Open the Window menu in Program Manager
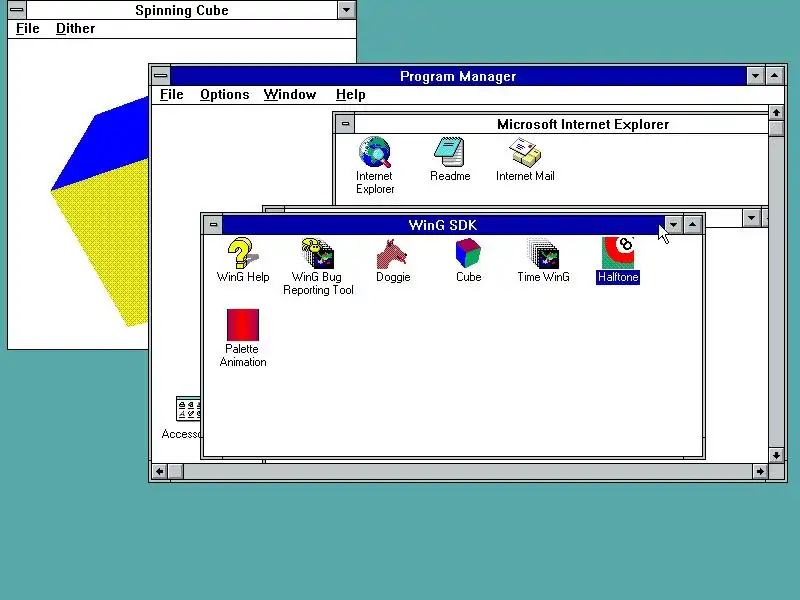This screenshot has height=600, width=800. point(290,94)
